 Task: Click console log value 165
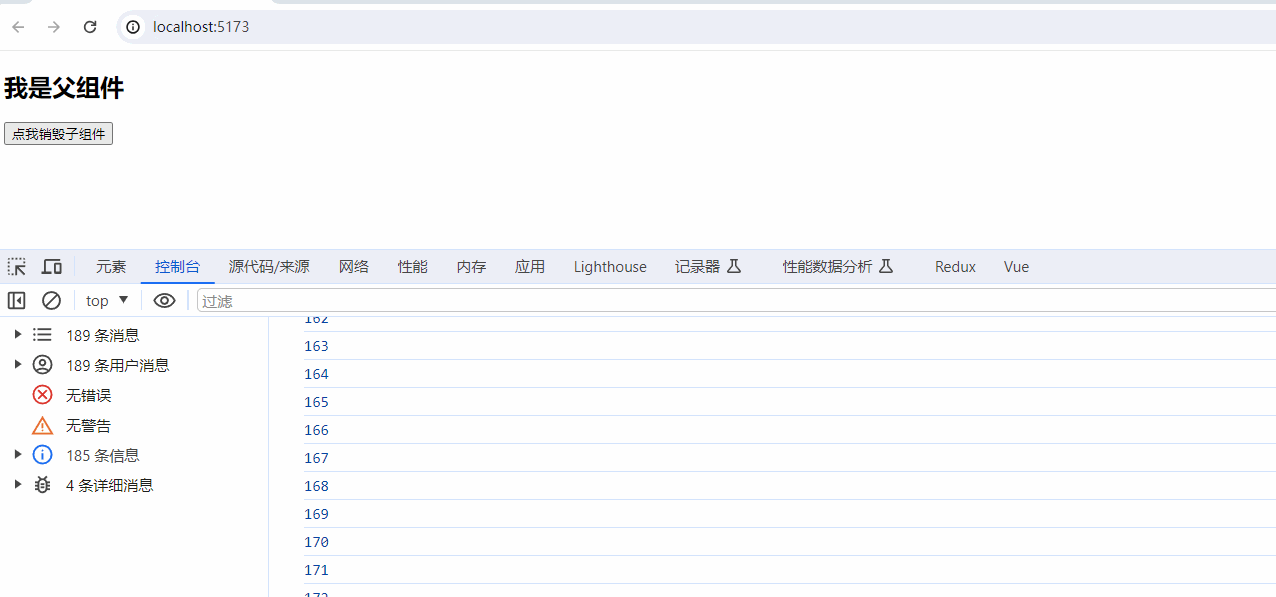316,402
